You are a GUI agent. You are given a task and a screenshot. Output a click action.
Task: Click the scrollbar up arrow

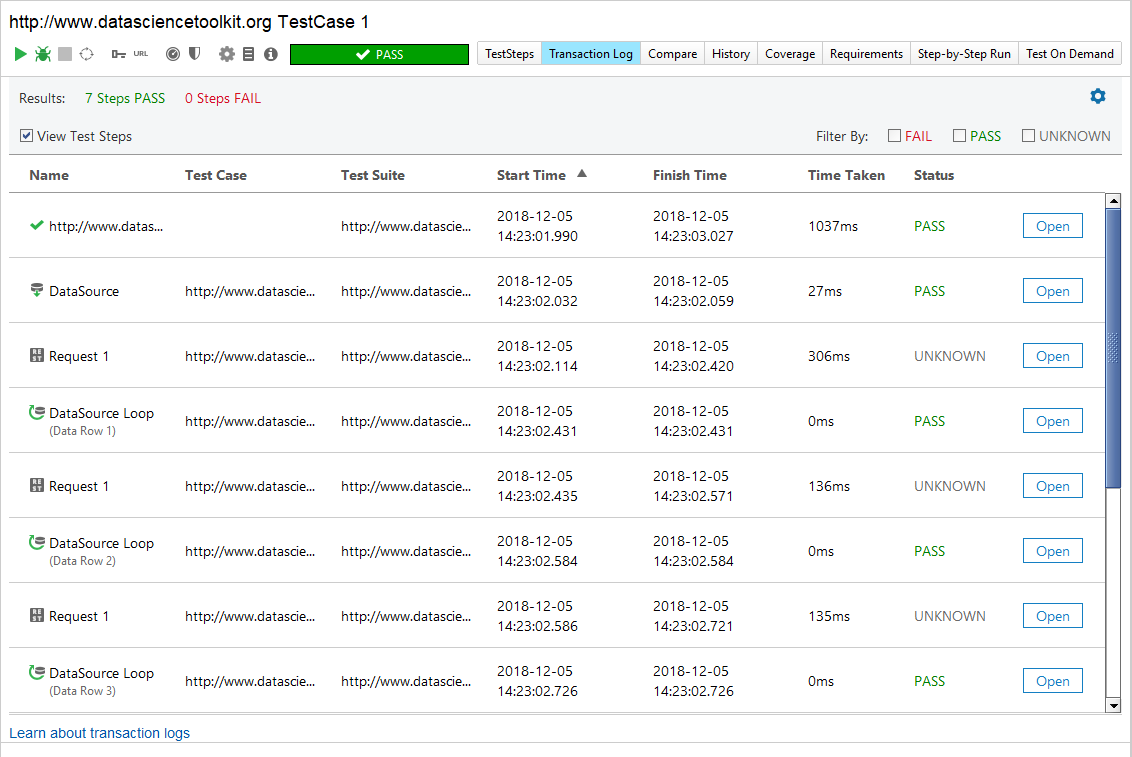coord(1113,201)
